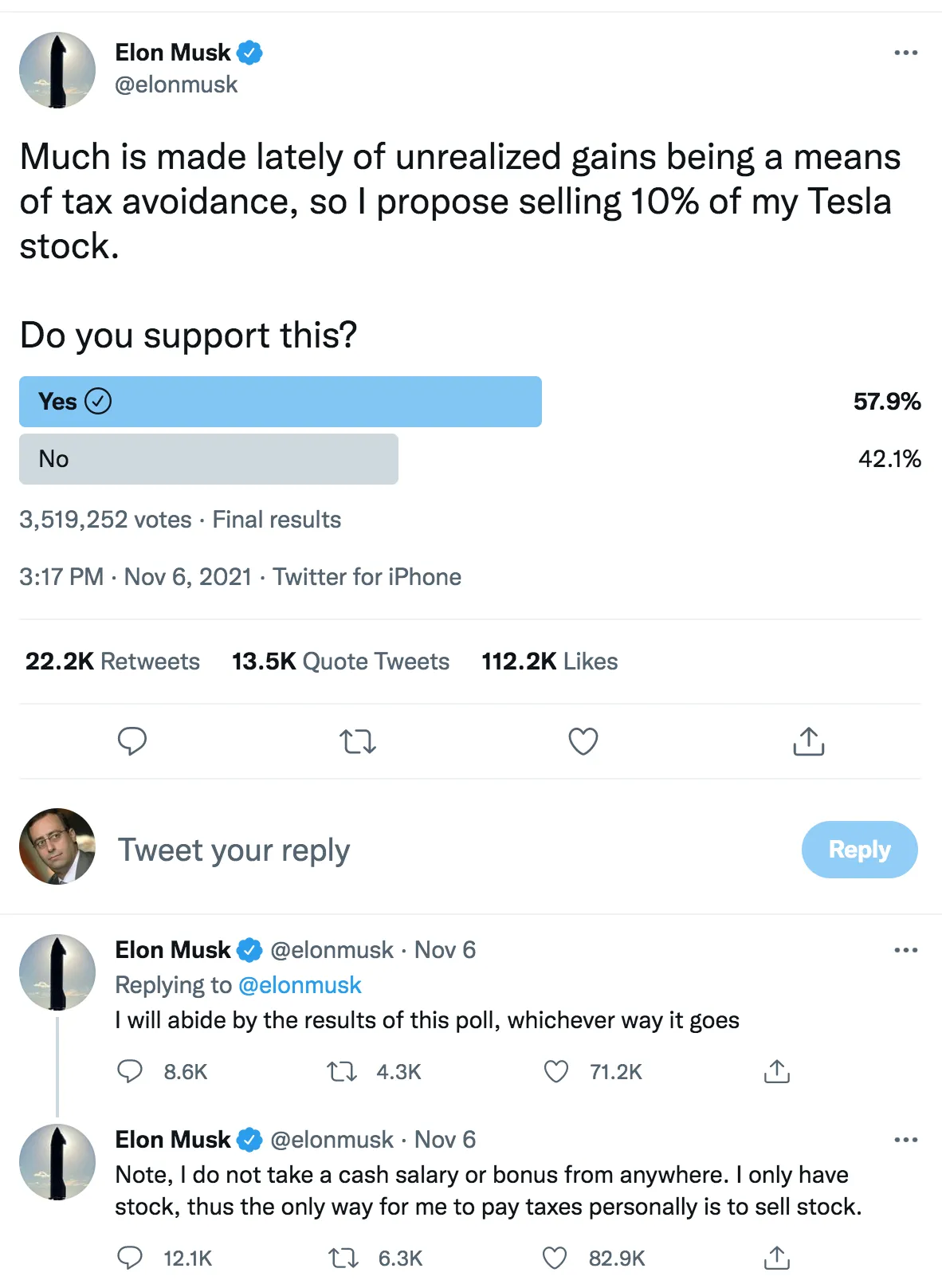Like the main poll tweet
The height and width of the screenshot is (1288, 942).
coord(583,741)
